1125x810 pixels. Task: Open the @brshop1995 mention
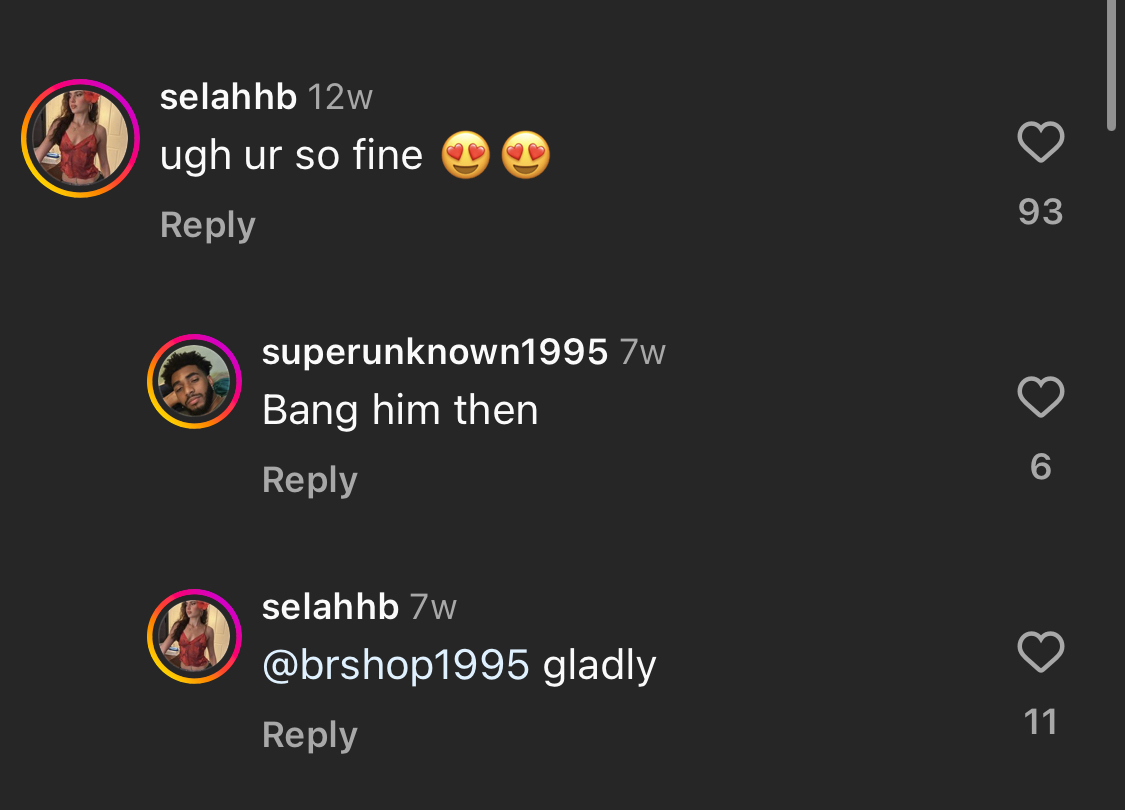pyautogui.click(x=396, y=665)
